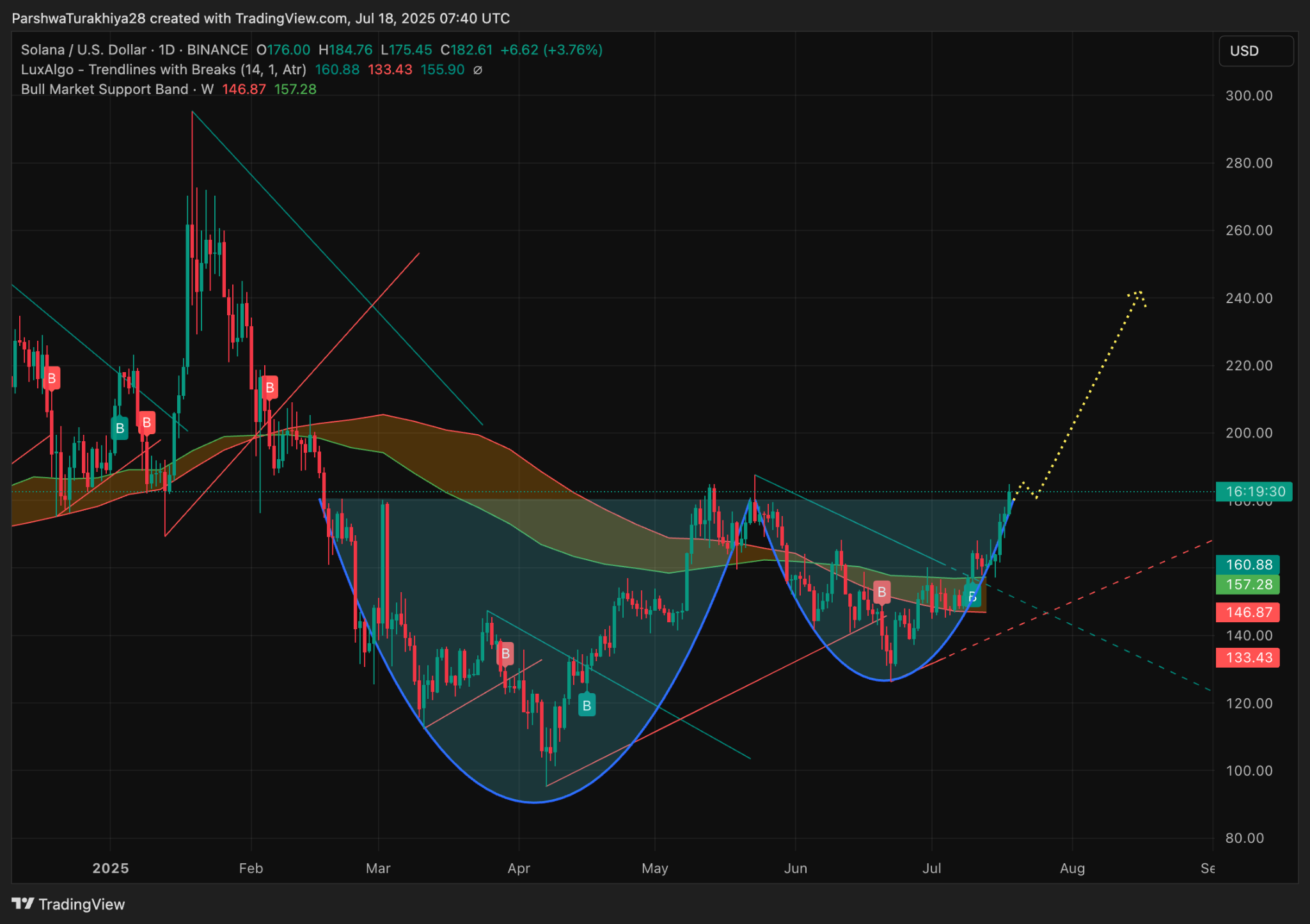
Task: Click the 300.00 price axis label
Action: click(1249, 96)
